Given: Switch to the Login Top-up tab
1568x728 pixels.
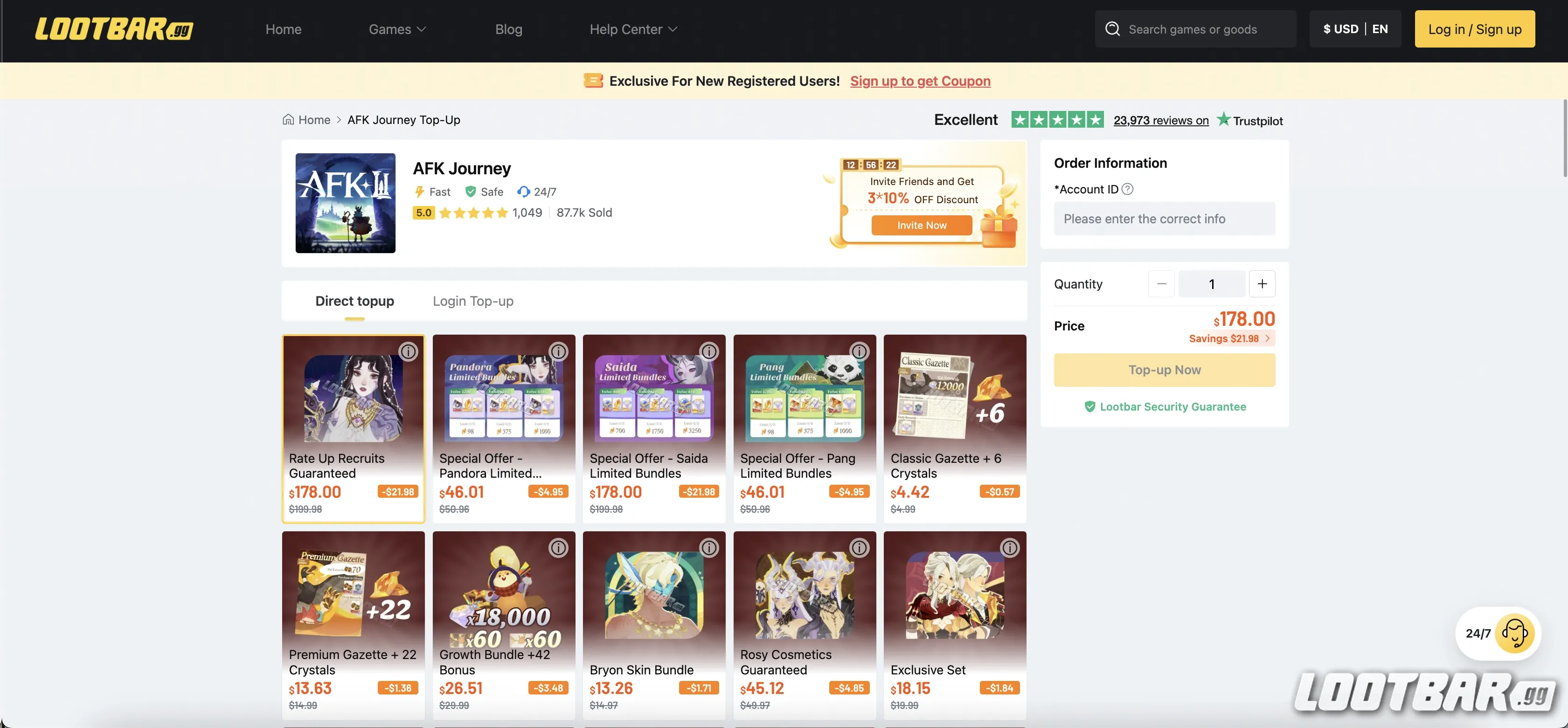Looking at the screenshot, I should (x=473, y=301).
